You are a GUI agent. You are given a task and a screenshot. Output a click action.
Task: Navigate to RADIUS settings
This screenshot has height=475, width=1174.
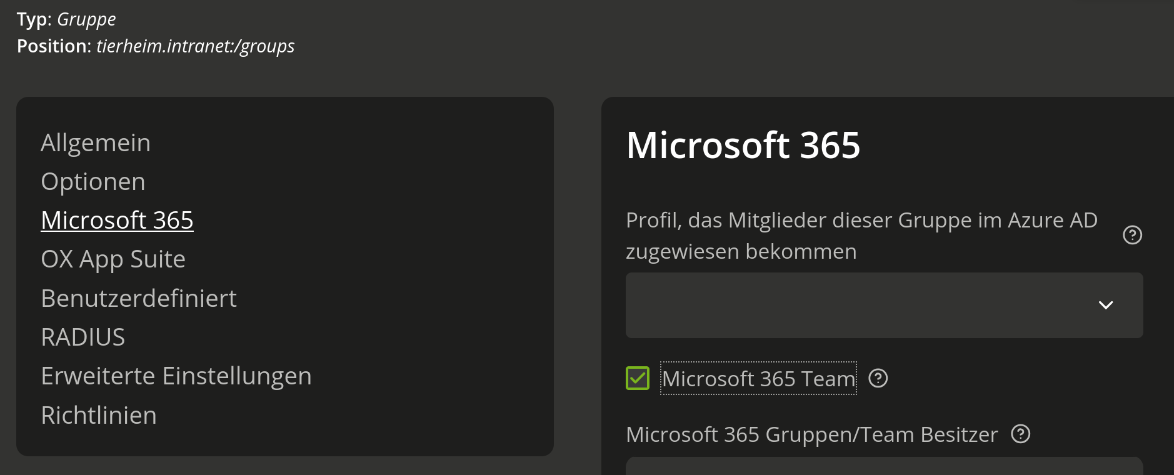pyautogui.click(x=83, y=337)
